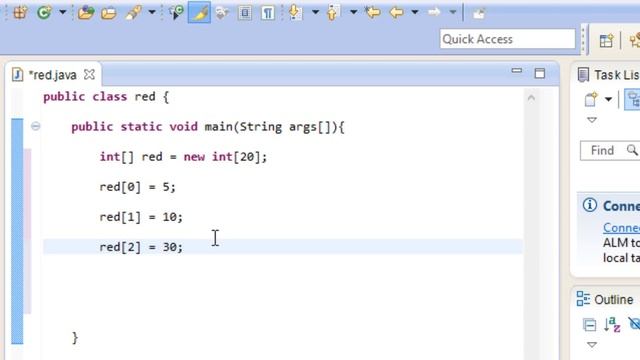The height and width of the screenshot is (360, 640).
Task: Click the Search flashlight icon
Action: tap(133, 13)
